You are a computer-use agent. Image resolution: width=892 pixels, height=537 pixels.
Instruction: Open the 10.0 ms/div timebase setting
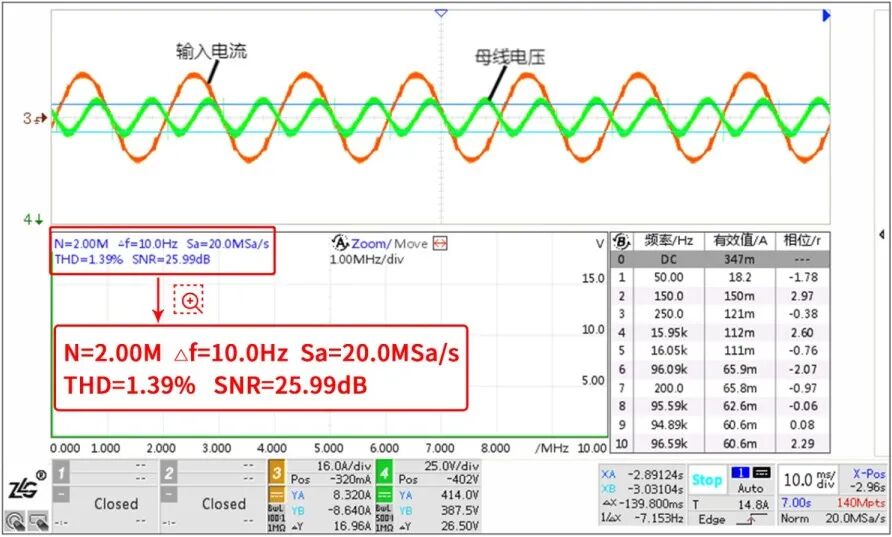click(x=810, y=480)
